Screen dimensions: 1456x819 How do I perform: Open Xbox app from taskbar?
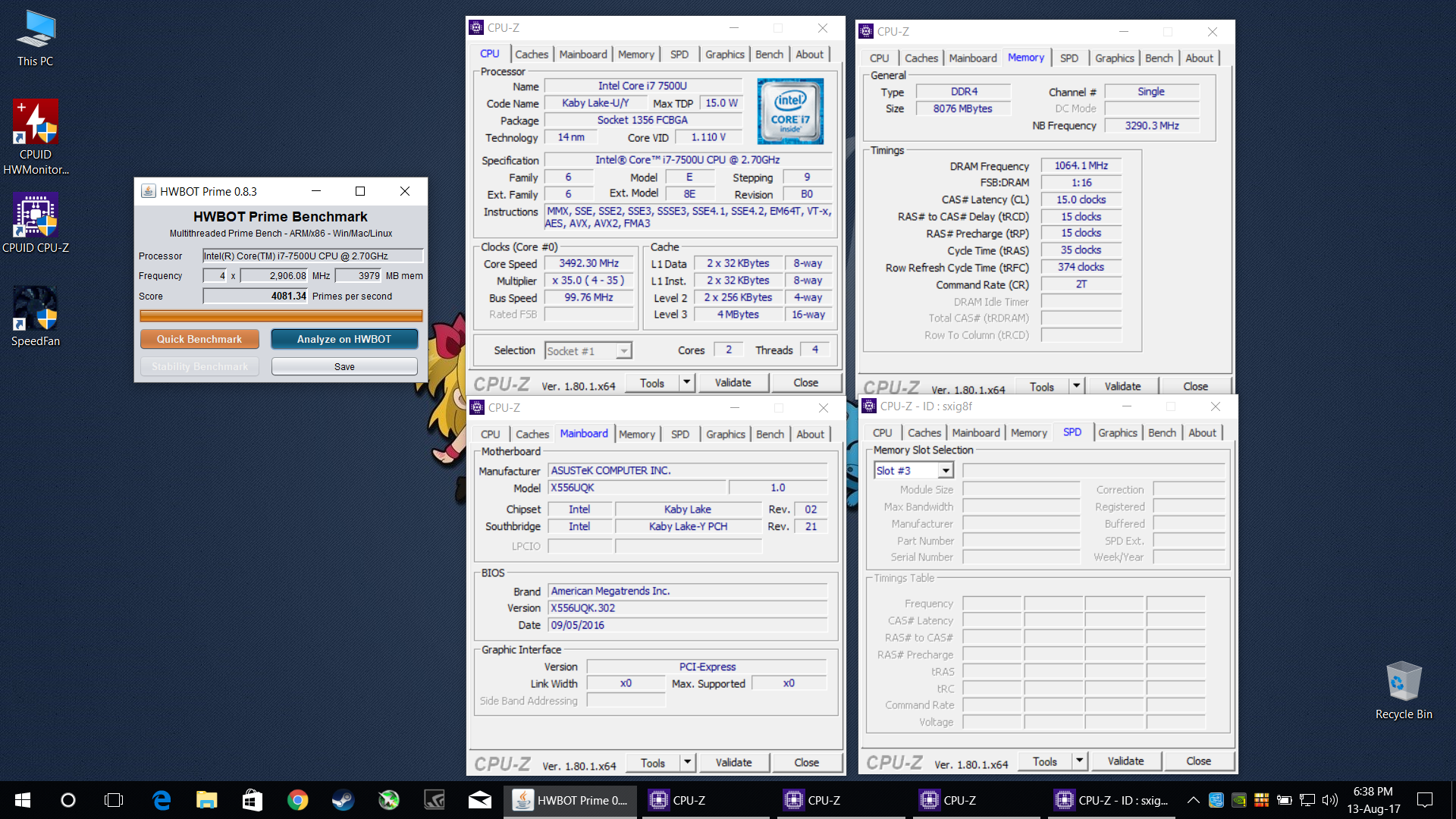point(388,800)
